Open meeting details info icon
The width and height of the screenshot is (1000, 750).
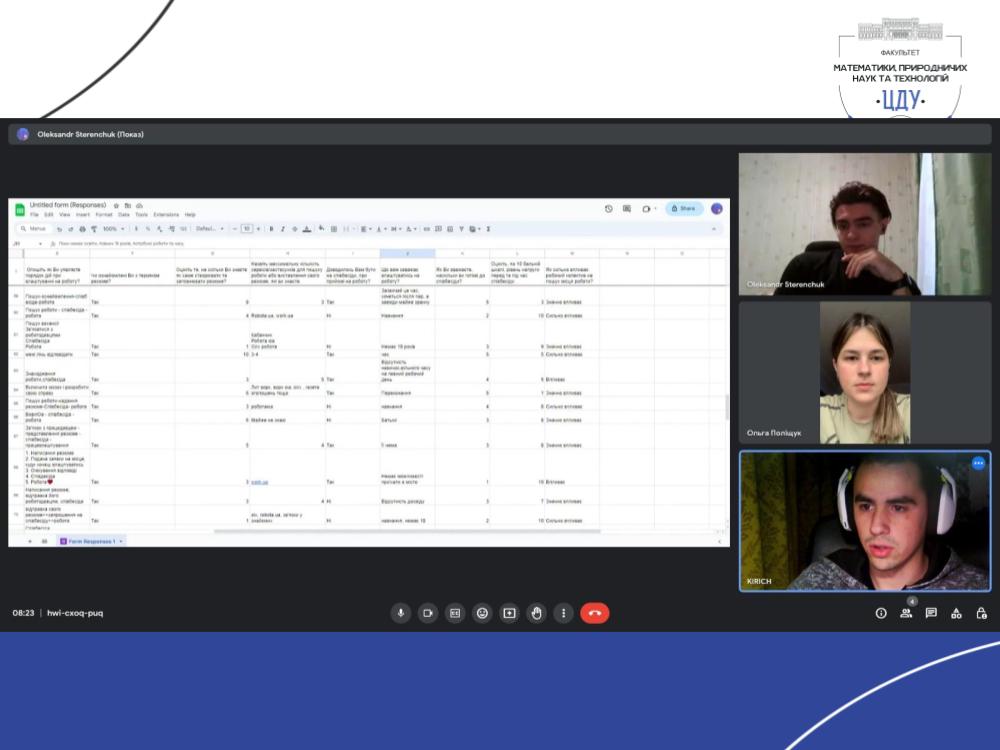click(881, 613)
